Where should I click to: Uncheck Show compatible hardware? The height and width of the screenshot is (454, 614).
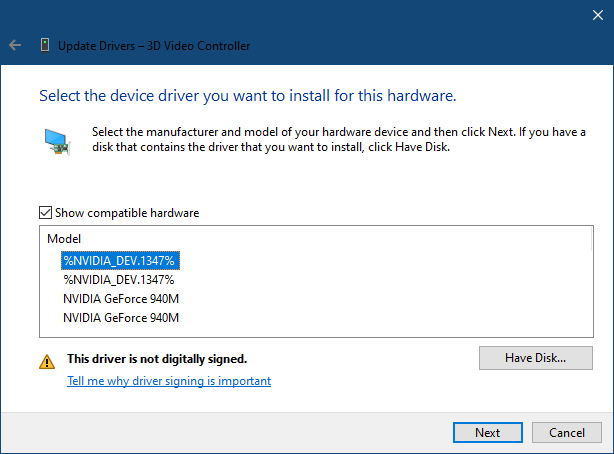click(45, 213)
